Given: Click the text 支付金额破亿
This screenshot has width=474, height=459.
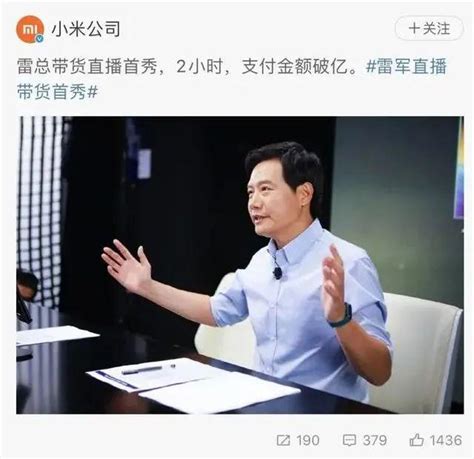Looking at the screenshot, I should (295, 67).
